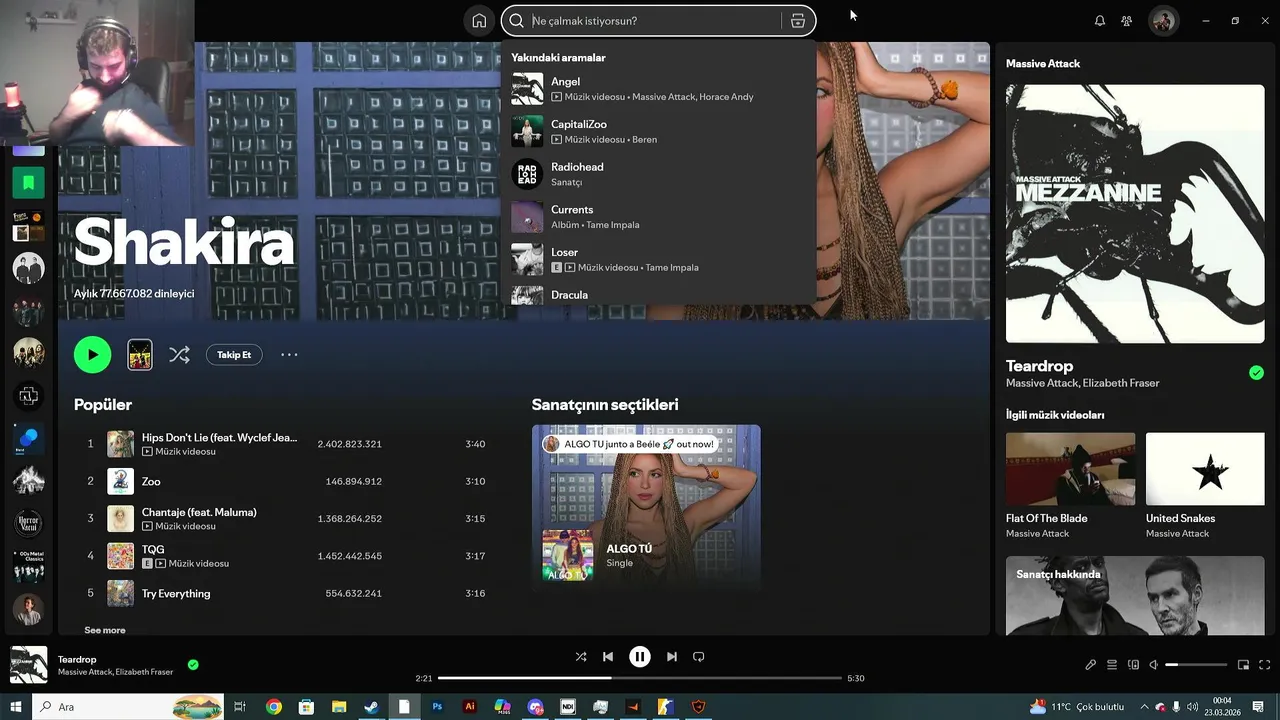
Task: Play TQG track row
Action: tap(286, 556)
